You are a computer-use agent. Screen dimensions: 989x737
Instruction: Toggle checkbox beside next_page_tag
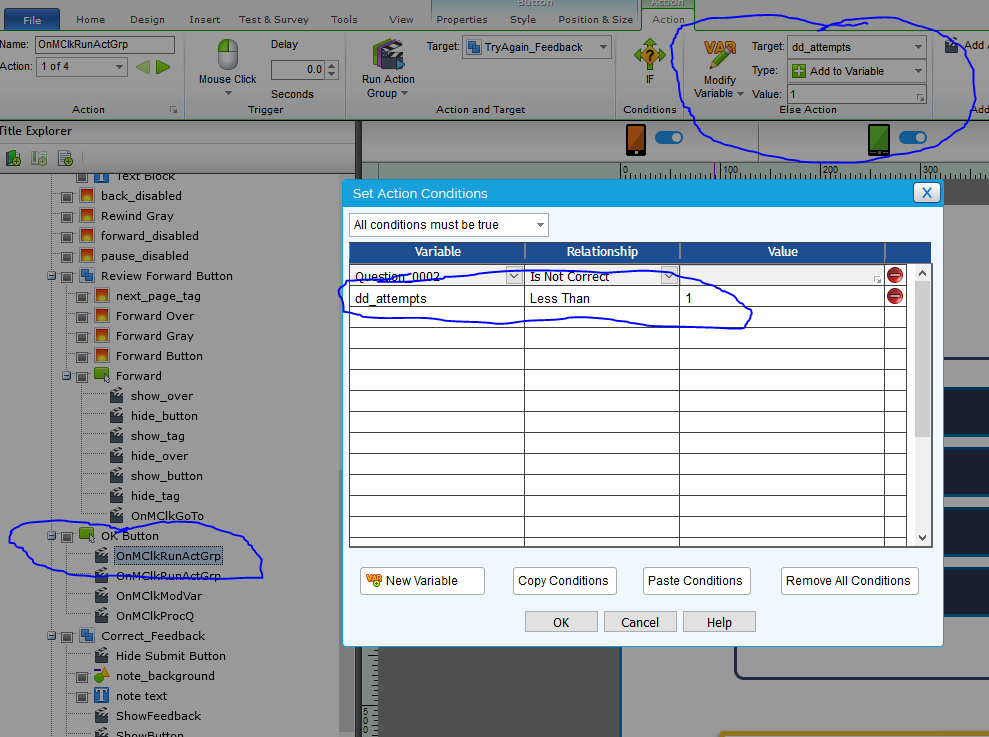pyautogui.click(x=82, y=297)
